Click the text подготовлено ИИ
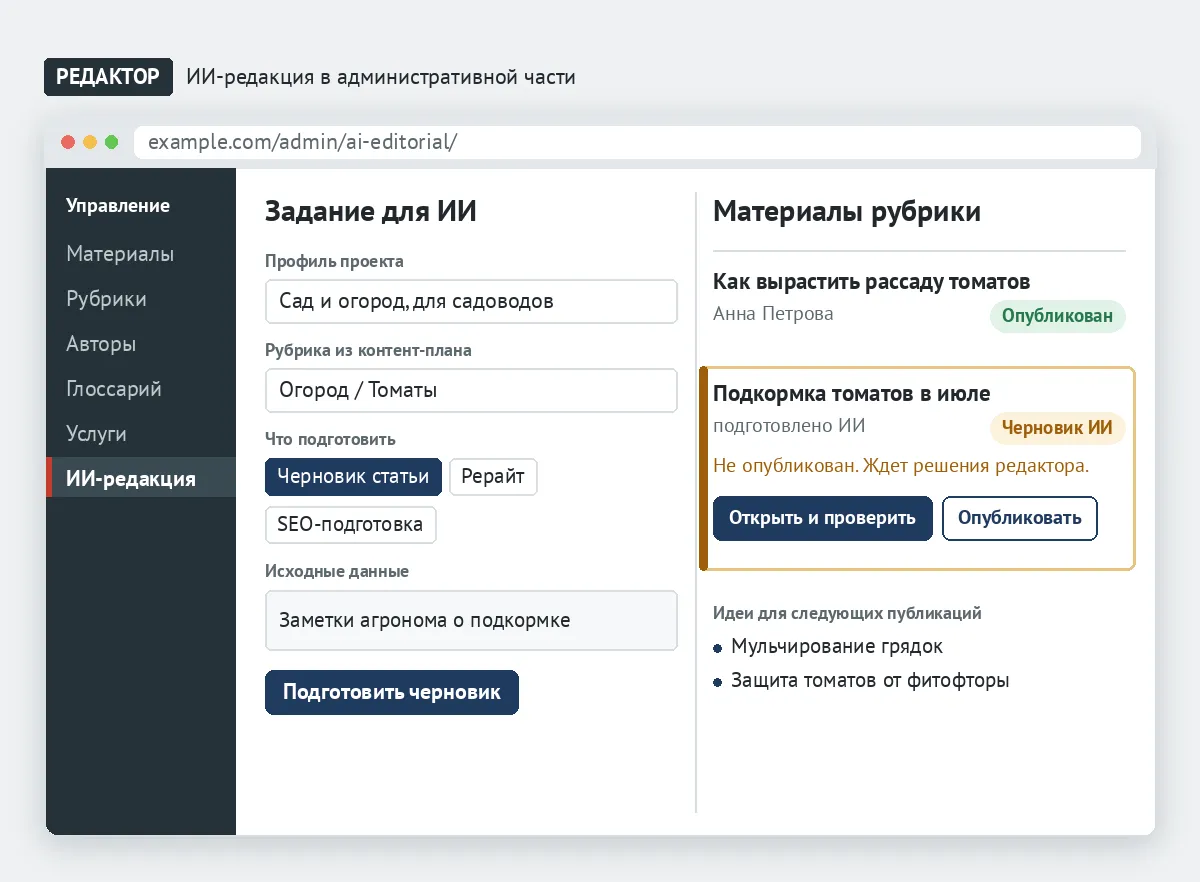The height and width of the screenshot is (882, 1200). point(789,426)
